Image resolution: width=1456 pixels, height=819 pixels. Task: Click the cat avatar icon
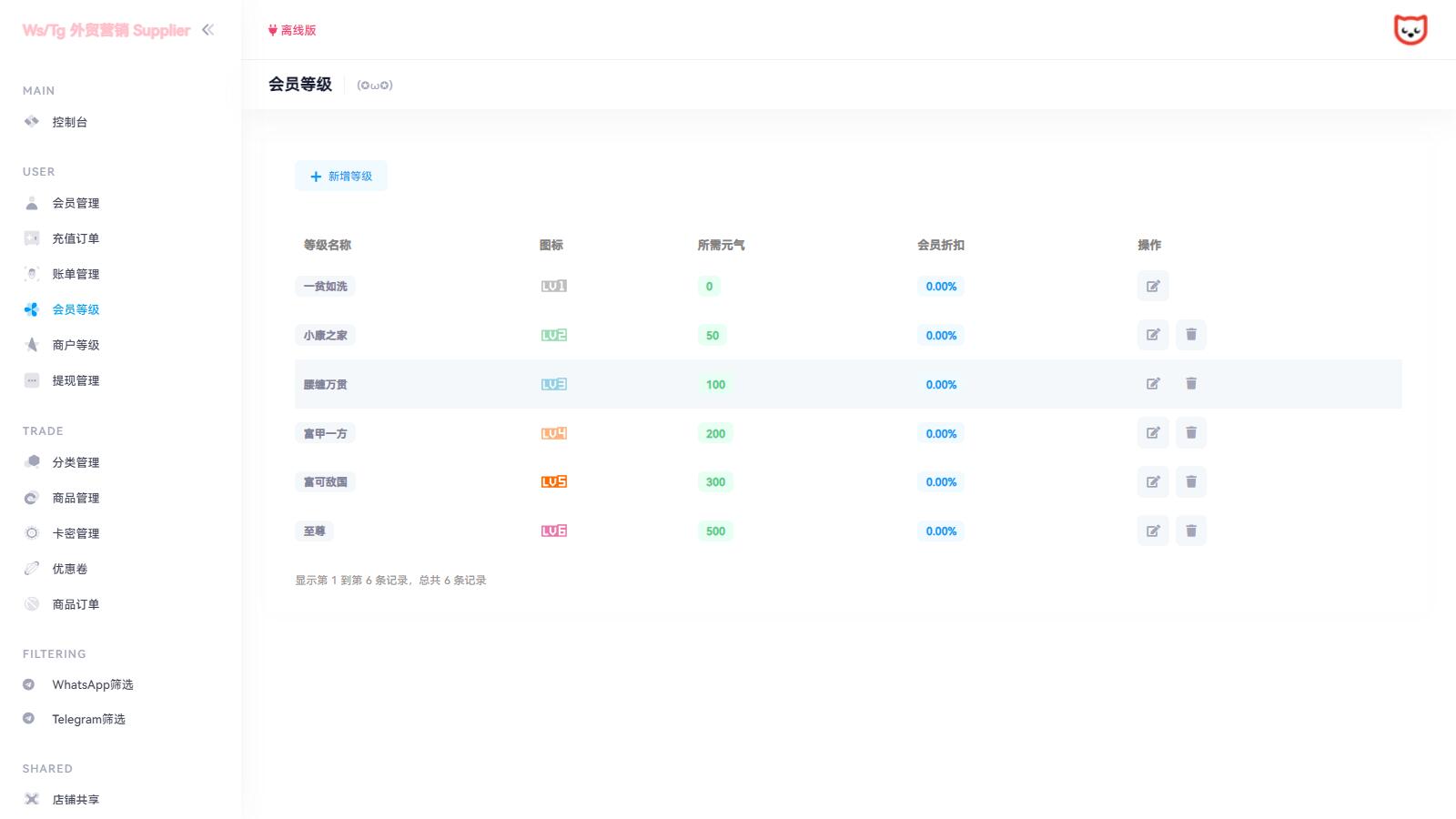(x=1410, y=30)
